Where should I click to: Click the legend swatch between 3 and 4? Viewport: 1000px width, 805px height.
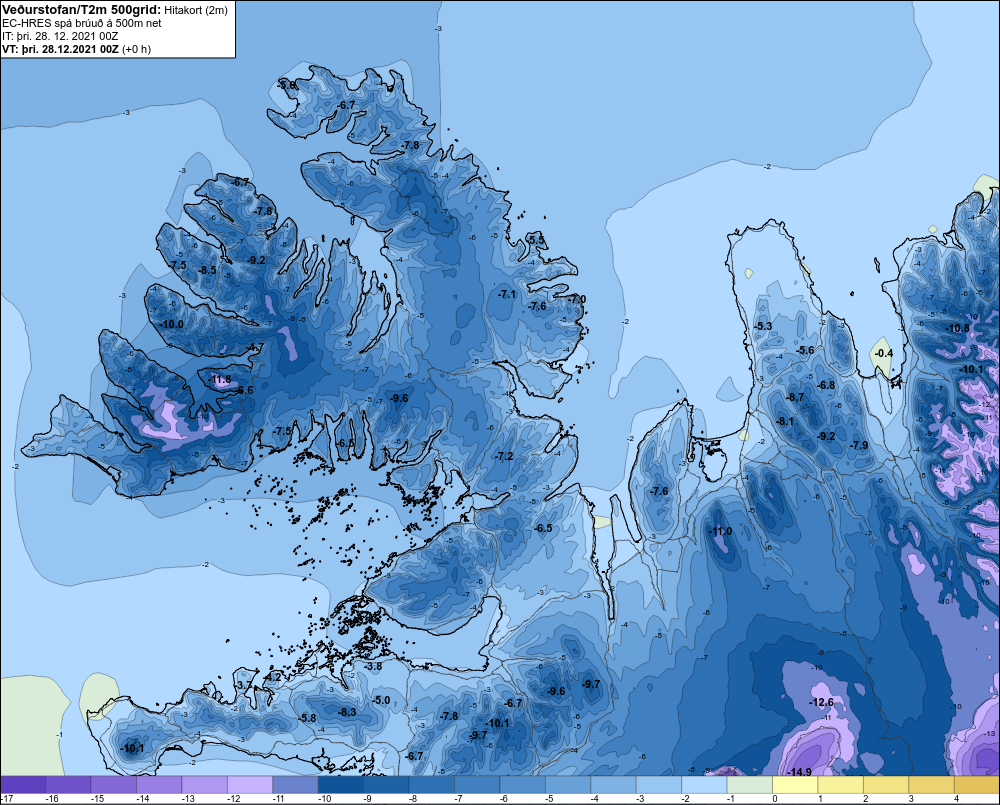[931, 785]
